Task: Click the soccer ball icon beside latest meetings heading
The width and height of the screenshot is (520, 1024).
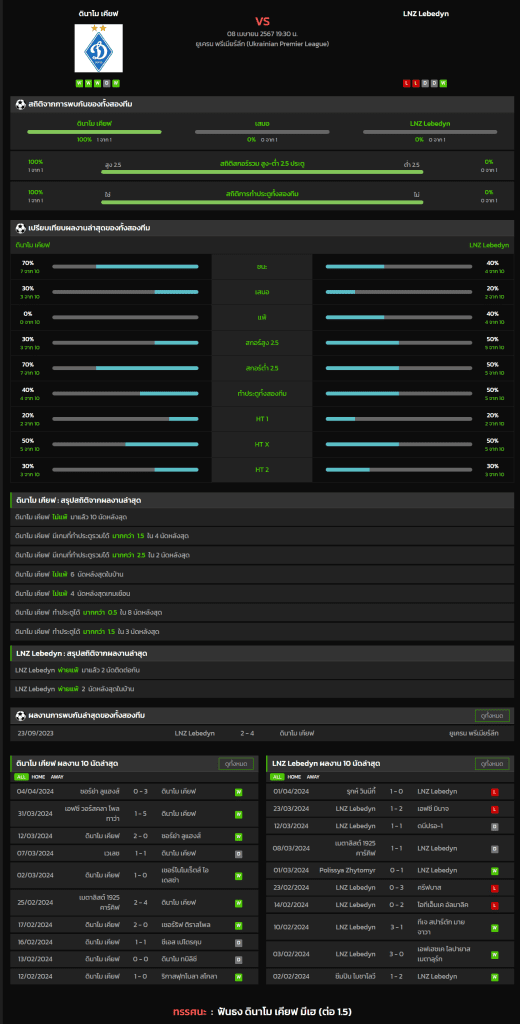Action: (21, 716)
